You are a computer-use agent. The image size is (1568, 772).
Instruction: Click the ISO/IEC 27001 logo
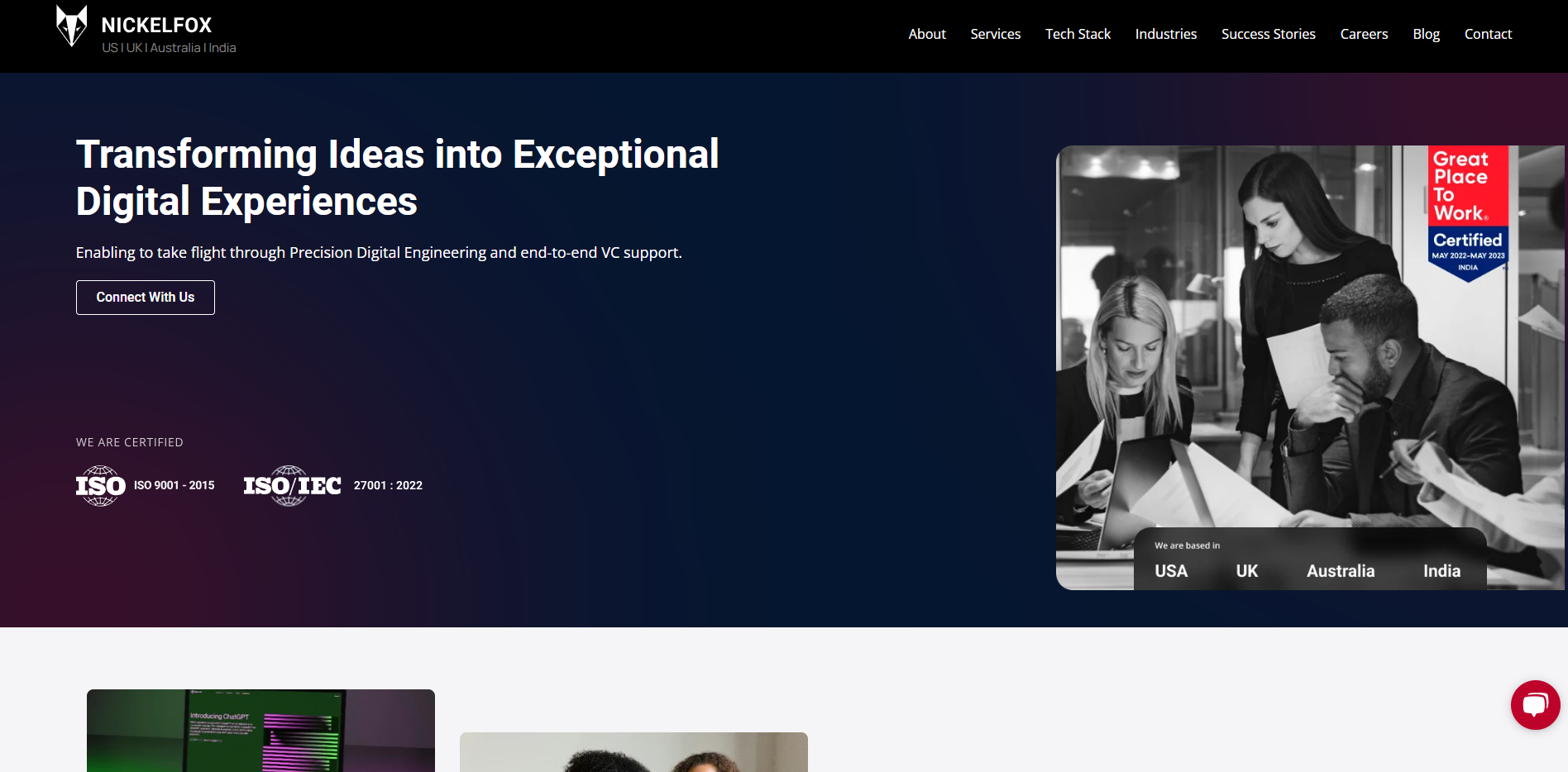[292, 486]
